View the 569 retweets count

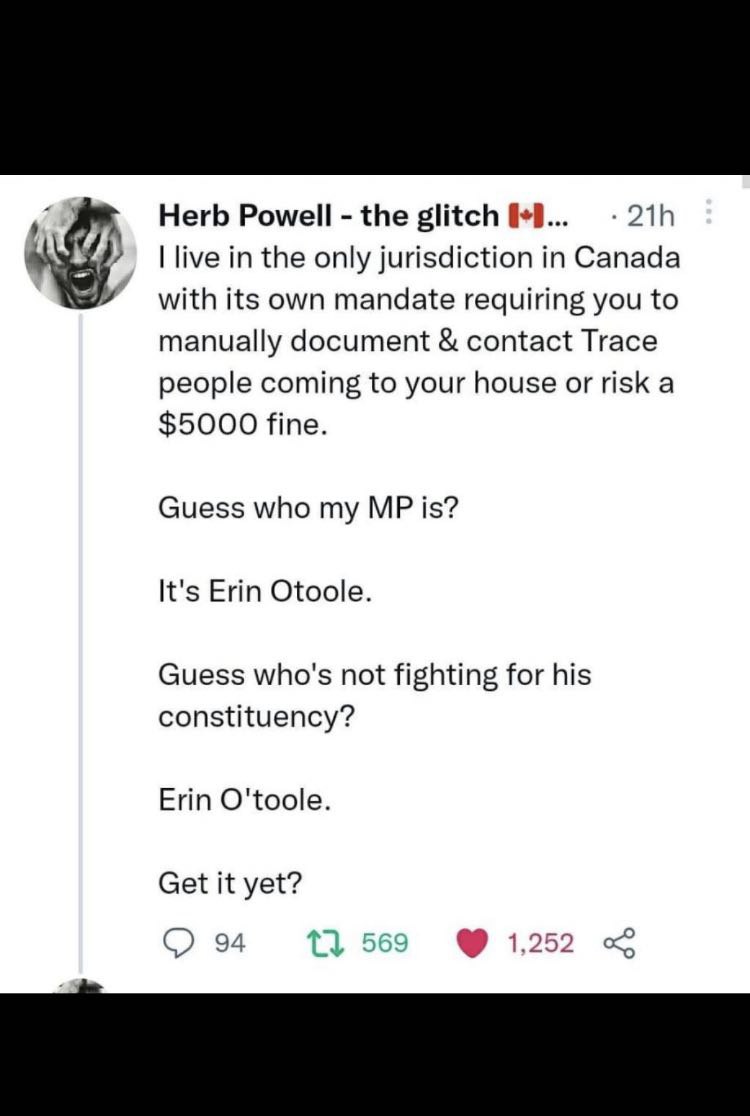pos(385,943)
